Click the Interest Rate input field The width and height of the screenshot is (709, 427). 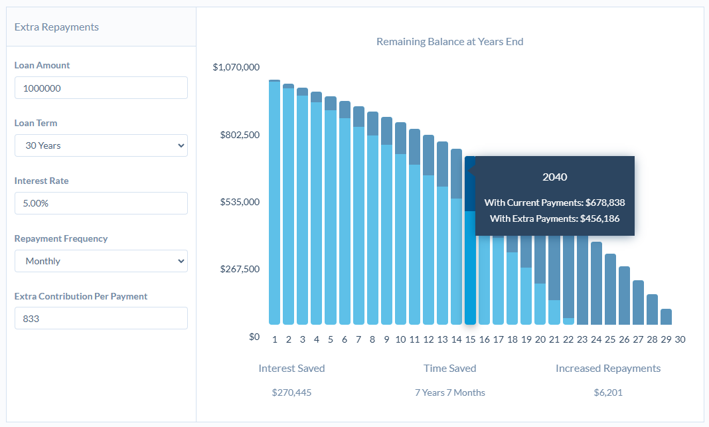point(101,203)
